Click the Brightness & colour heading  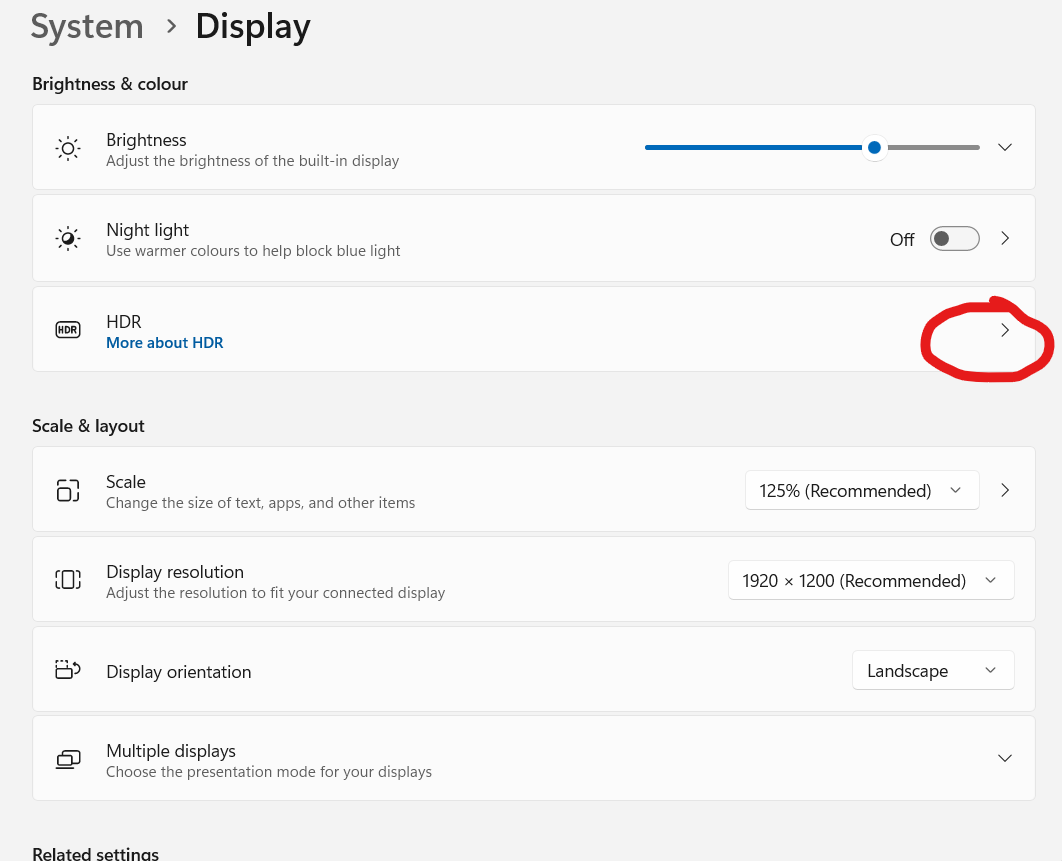tap(110, 84)
